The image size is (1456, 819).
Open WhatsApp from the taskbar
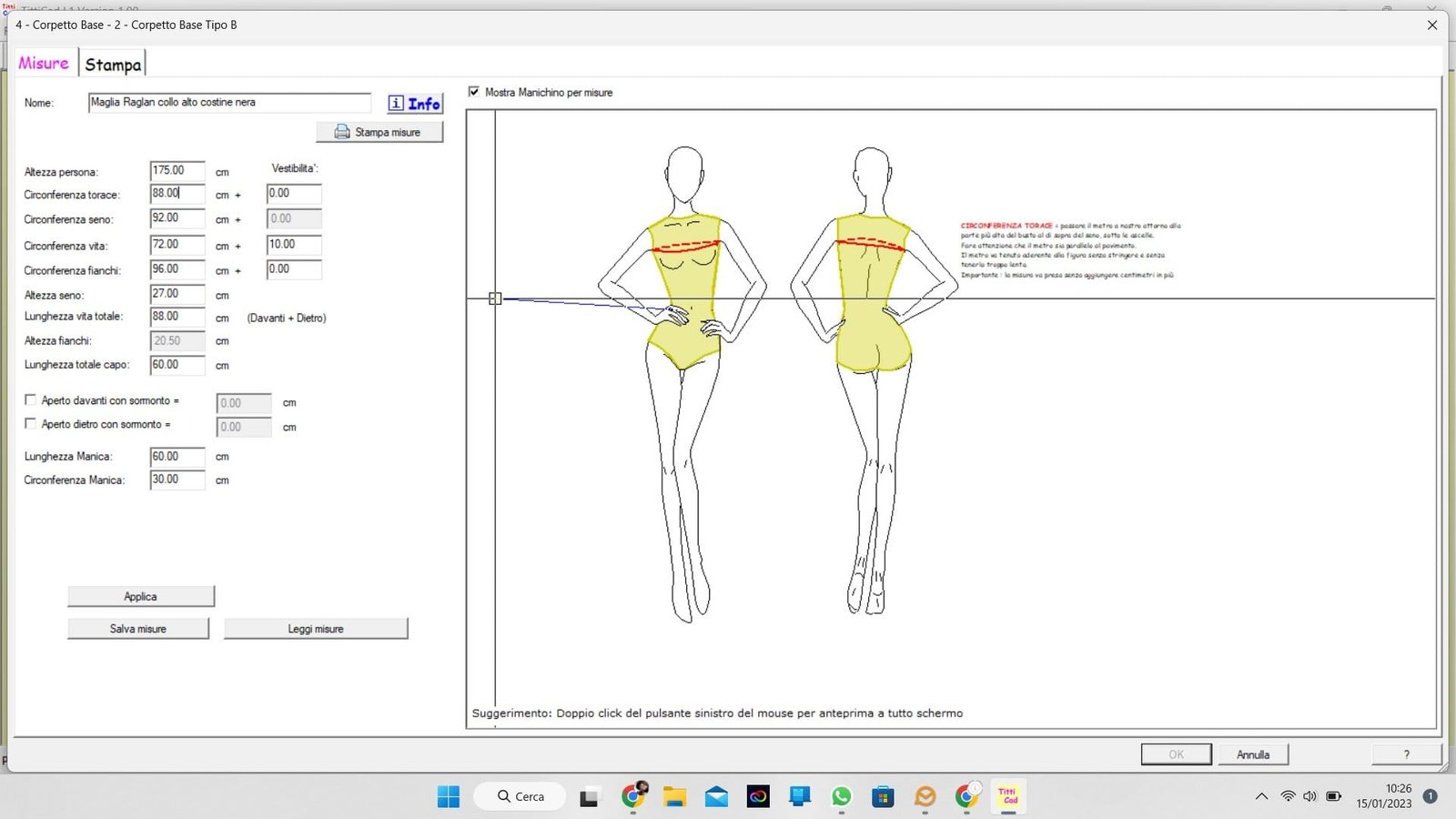[841, 797]
